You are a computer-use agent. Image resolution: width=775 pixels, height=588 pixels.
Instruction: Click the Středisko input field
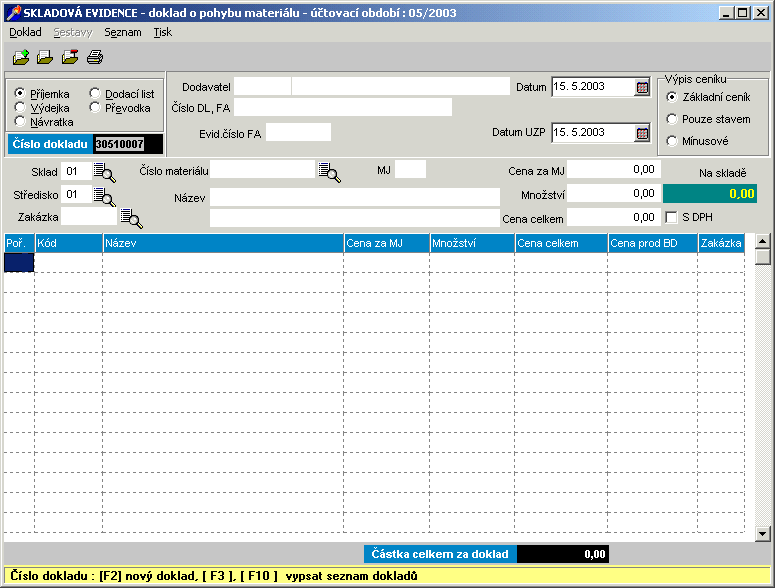tap(76, 195)
